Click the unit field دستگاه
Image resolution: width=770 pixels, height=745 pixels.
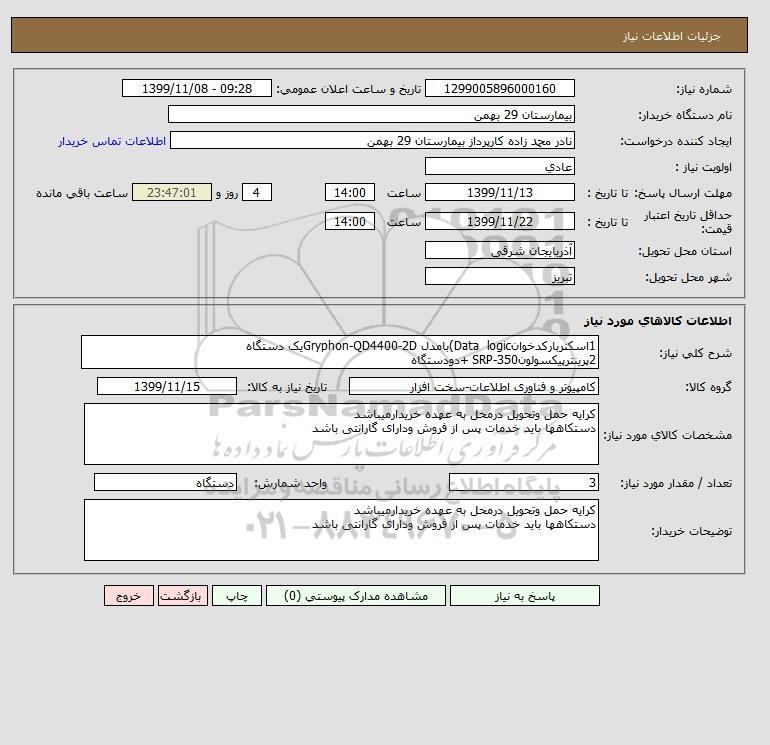[165, 482]
